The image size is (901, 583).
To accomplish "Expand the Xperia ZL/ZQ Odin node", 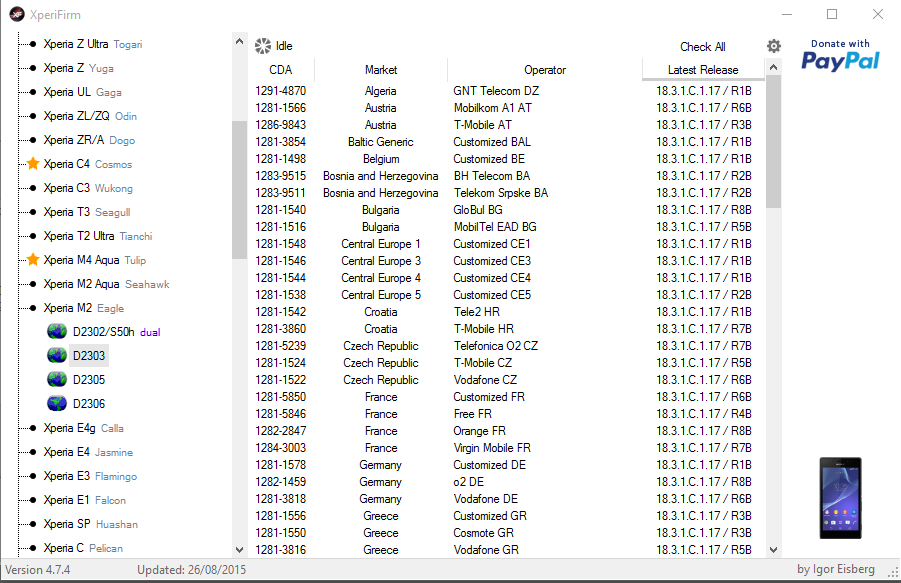I will click(33, 116).
